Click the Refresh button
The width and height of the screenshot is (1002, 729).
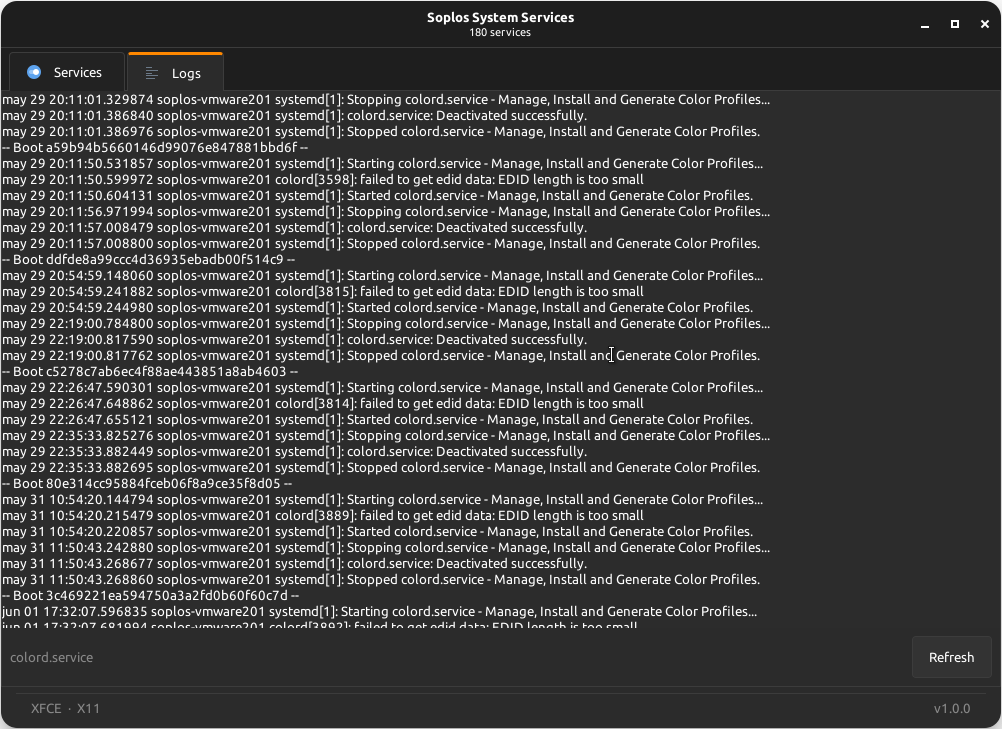(x=951, y=657)
